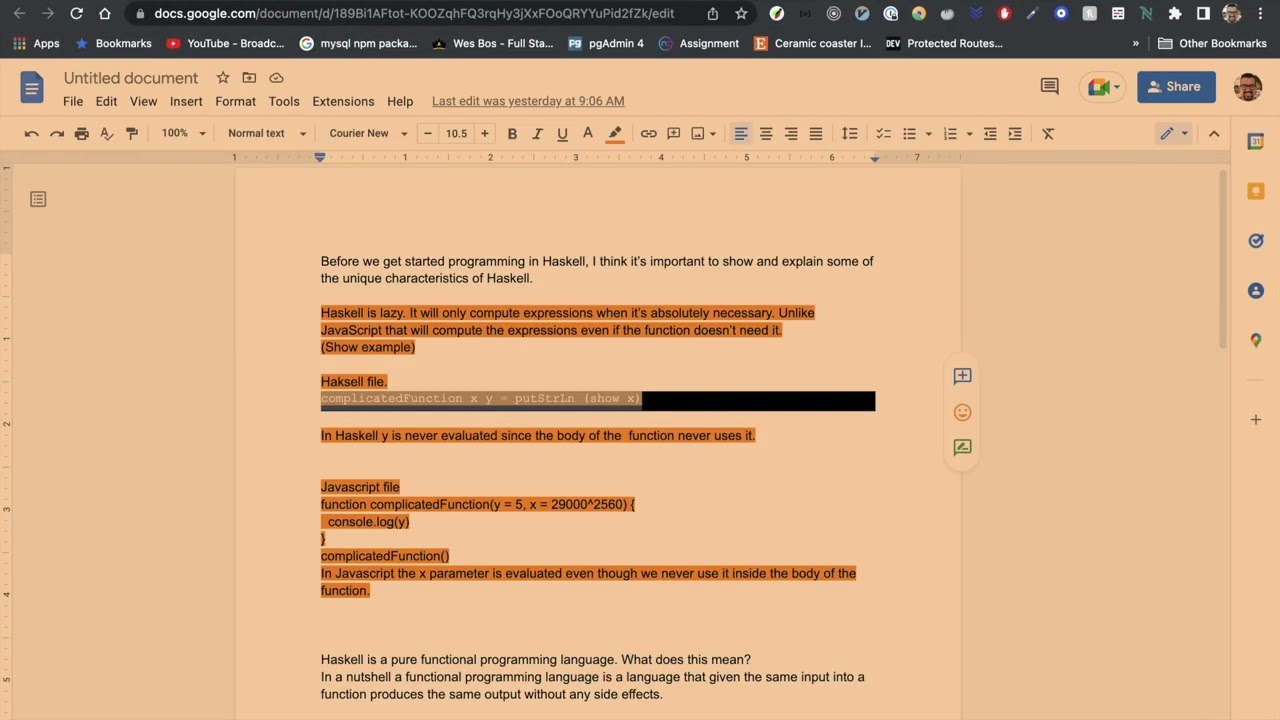Screen dimensions: 1280x720
Task: Open the highlight color picker
Action: [x=615, y=133]
